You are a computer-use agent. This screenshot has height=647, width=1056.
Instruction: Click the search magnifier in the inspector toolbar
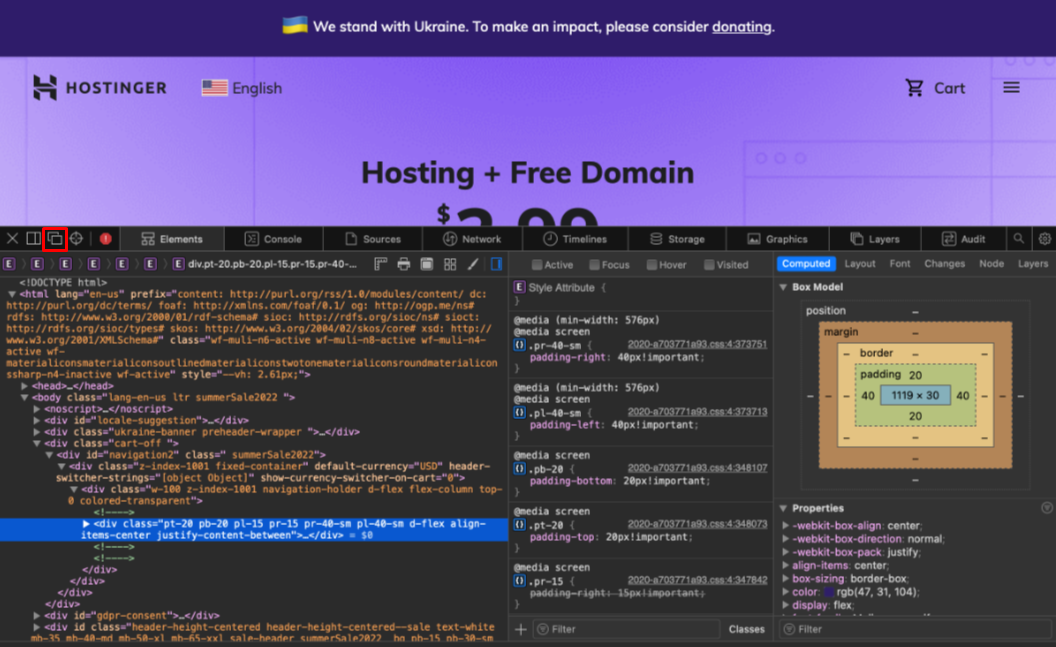point(1018,238)
